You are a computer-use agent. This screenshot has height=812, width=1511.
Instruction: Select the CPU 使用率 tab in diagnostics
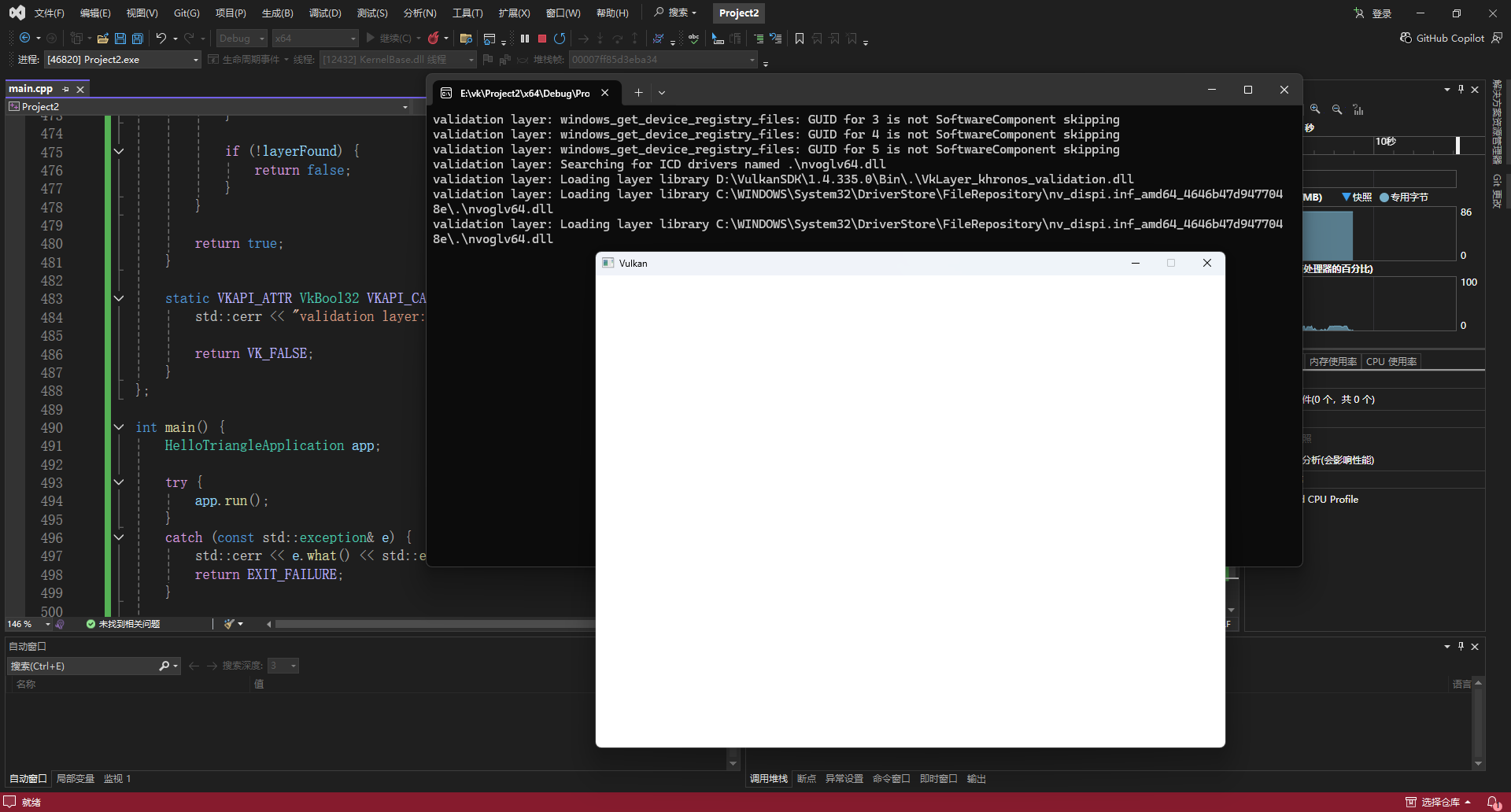(x=1391, y=361)
